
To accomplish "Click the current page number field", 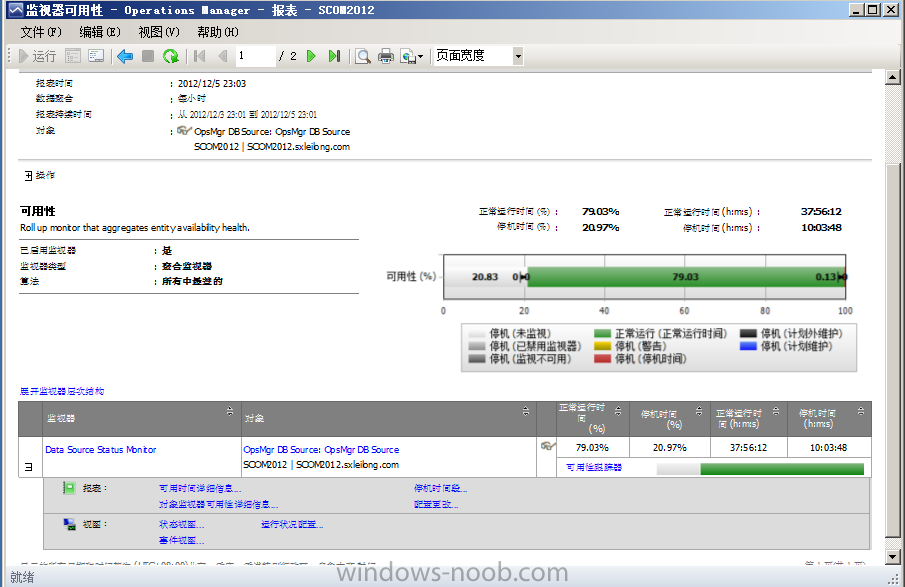I will tap(255, 56).
